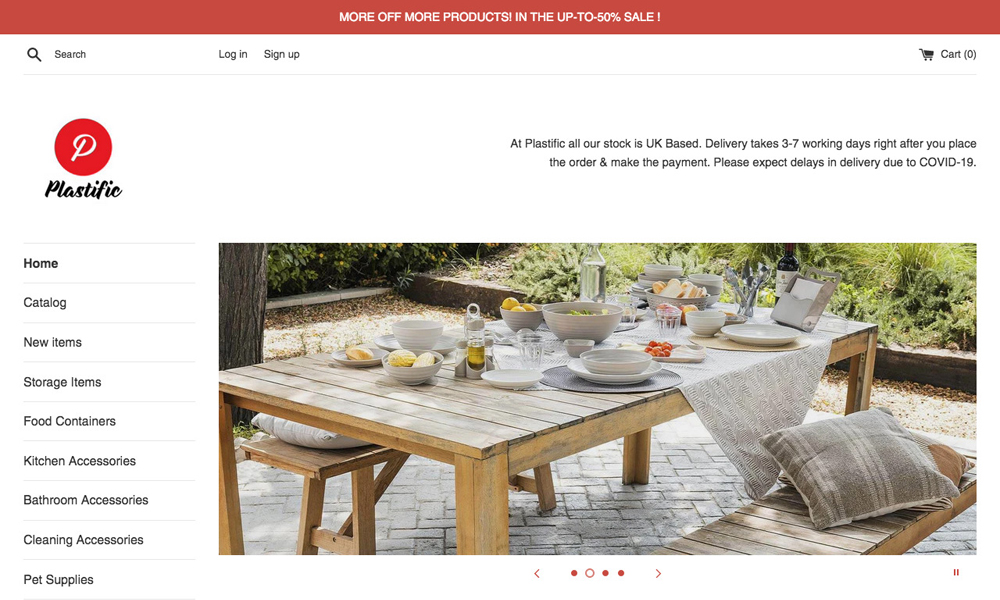This screenshot has width=1000, height=600.
Task: Advance to next slide arrow
Action: point(658,573)
